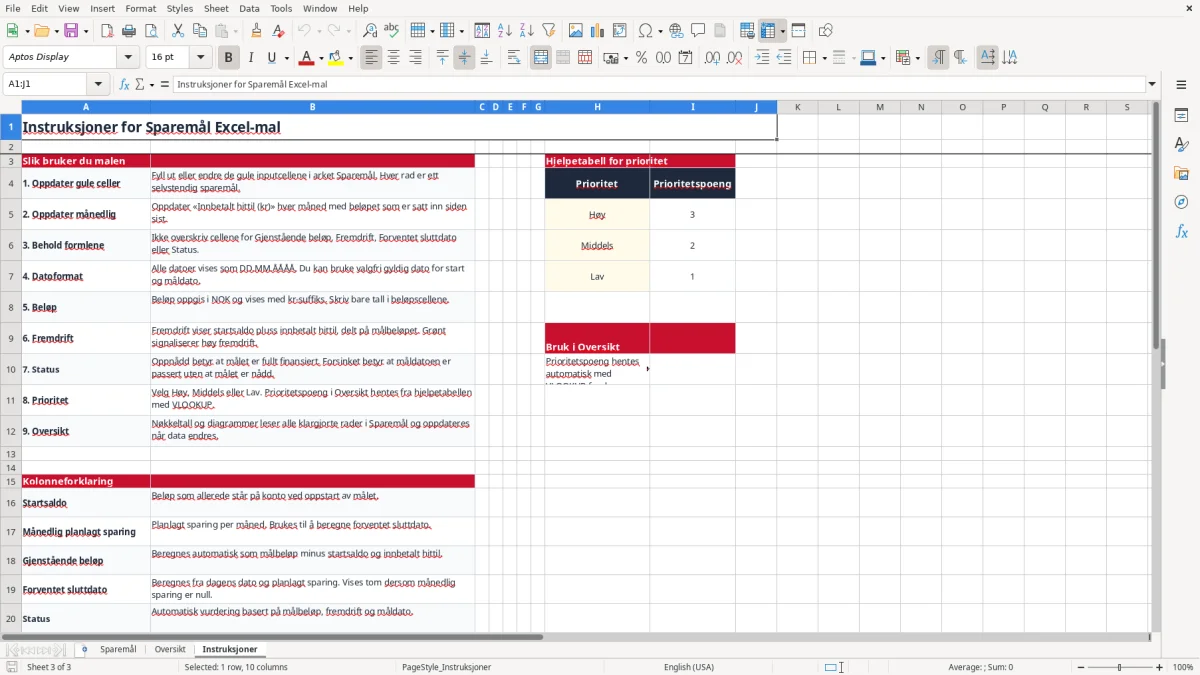
Task: Toggle Freeze Rows and Columns
Action: pos(768,31)
